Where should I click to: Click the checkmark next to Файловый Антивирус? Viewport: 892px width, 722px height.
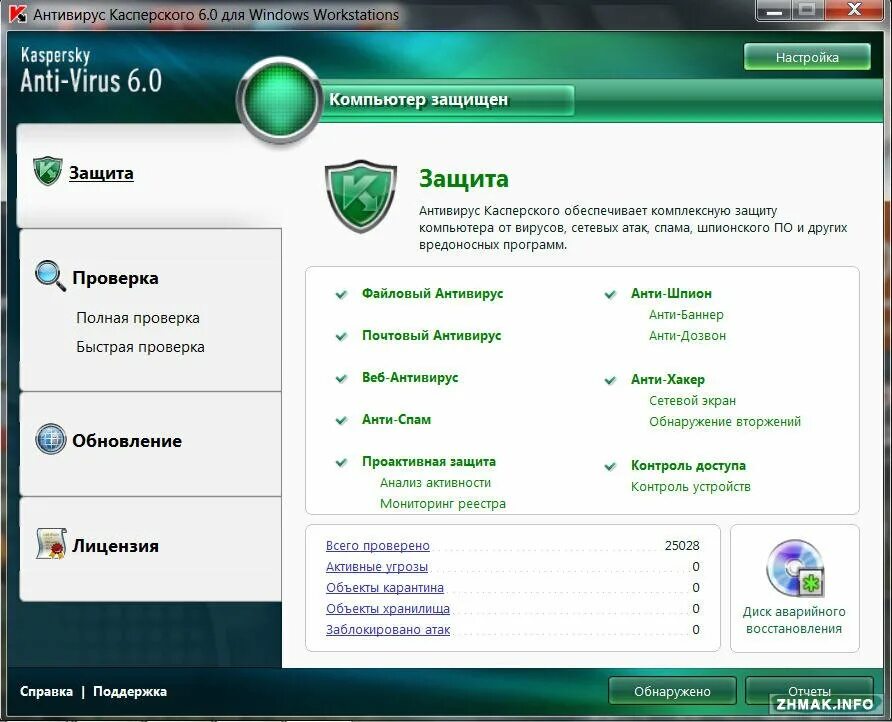(341, 295)
